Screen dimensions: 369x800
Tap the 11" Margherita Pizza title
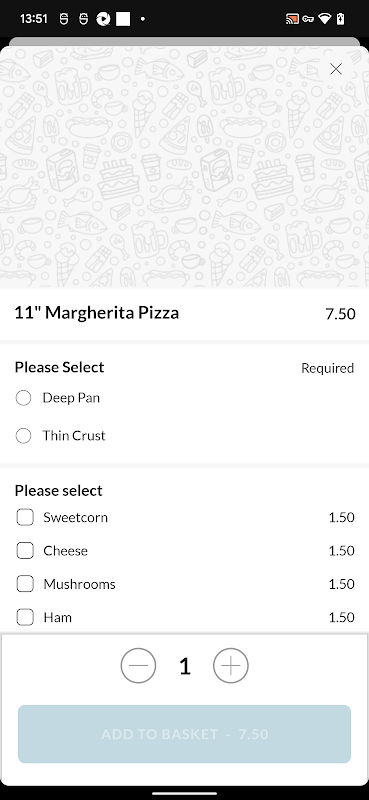[96, 313]
